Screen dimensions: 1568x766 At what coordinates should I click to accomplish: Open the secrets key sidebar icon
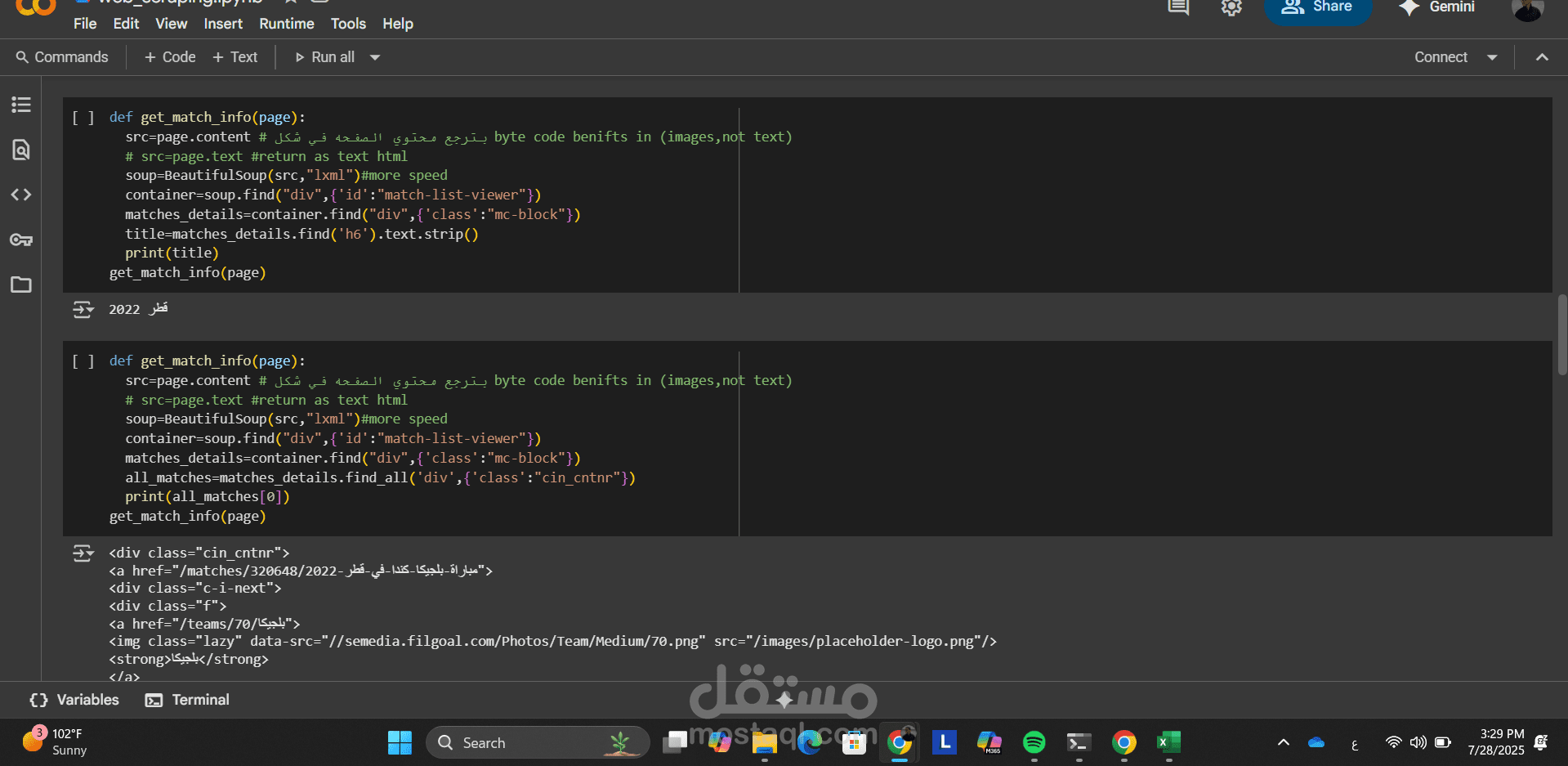[x=21, y=240]
